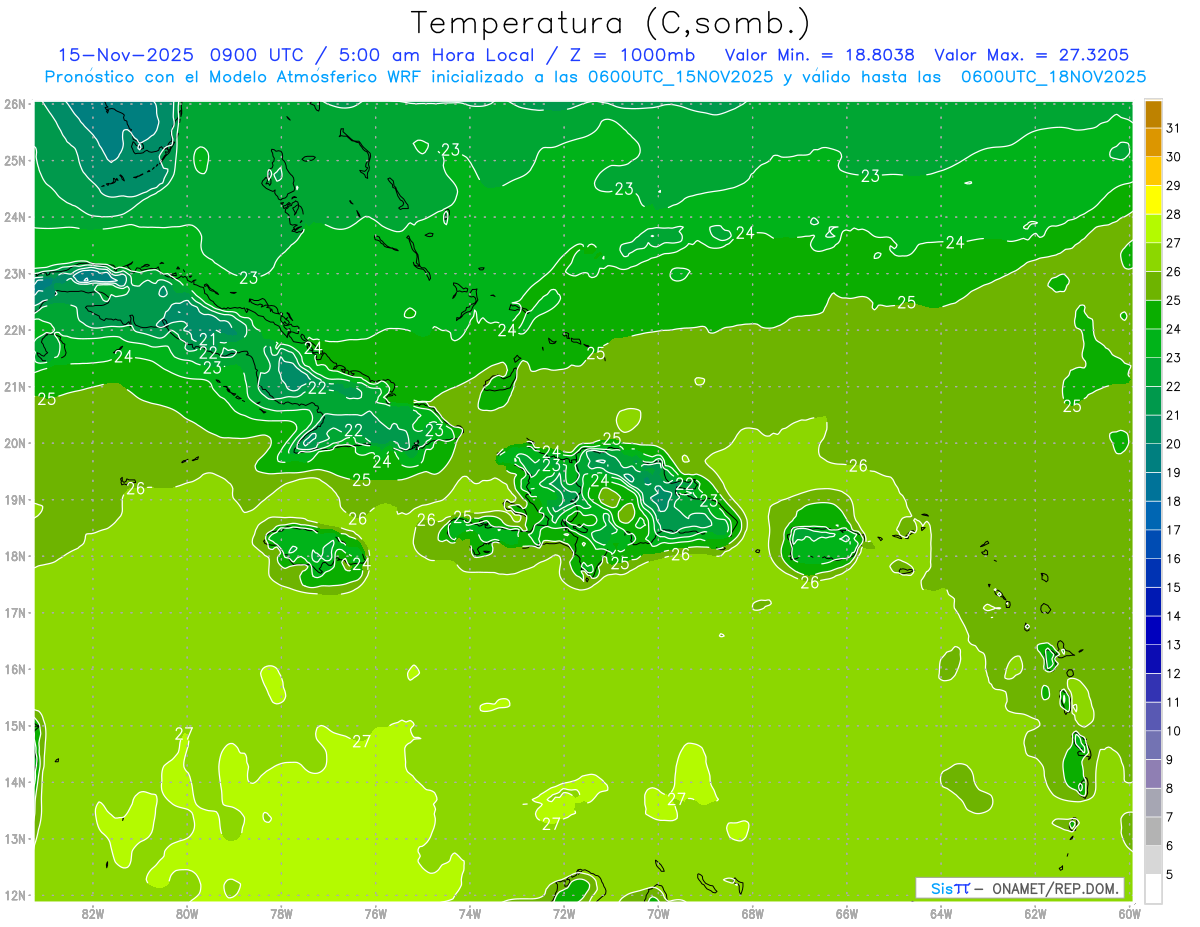
Task: Click the '70W' longitude axis label
Action: point(658,913)
